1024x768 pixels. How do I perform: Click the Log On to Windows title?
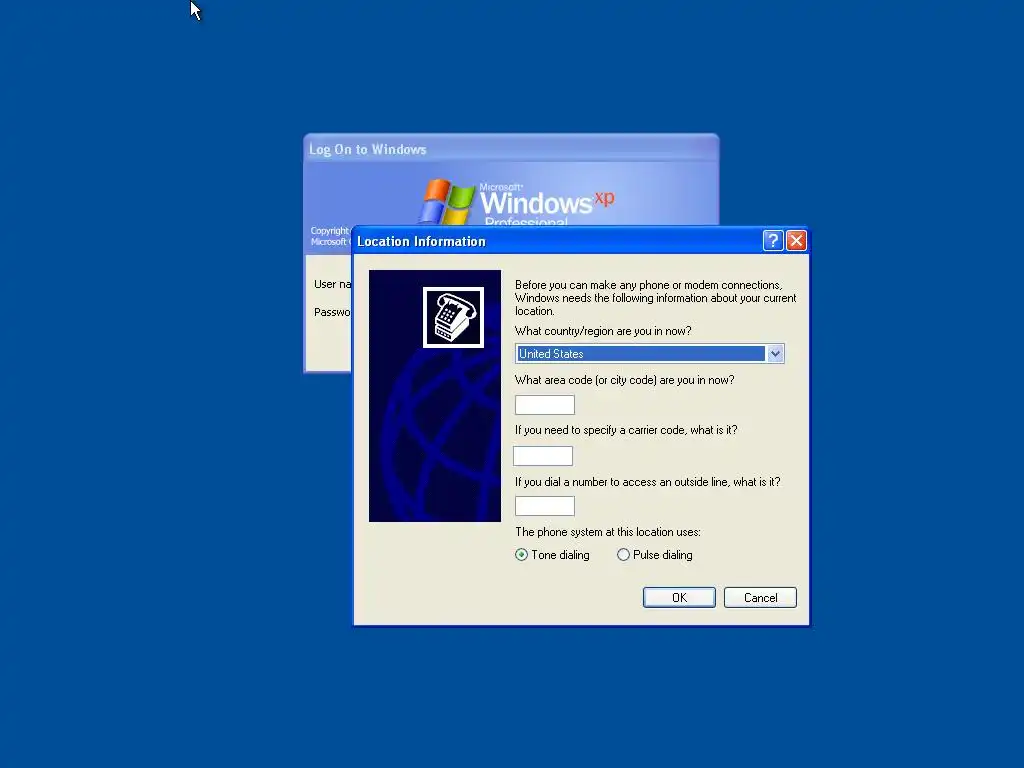pos(368,150)
